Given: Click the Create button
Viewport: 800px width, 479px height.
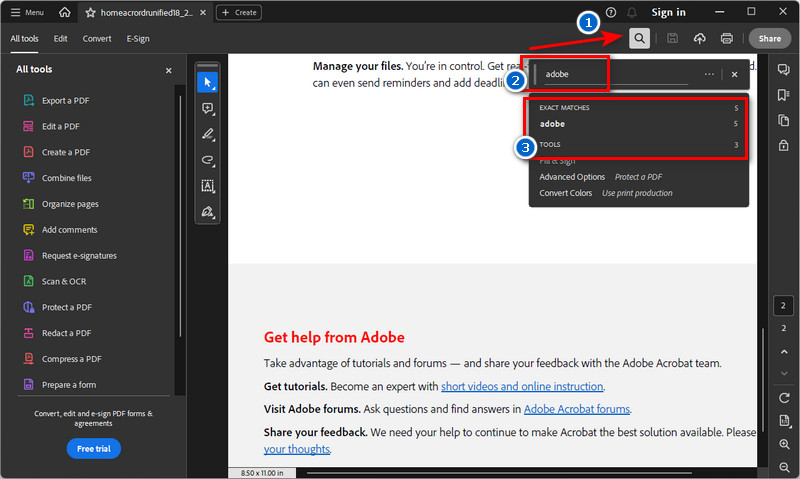Looking at the screenshot, I should tap(239, 12).
